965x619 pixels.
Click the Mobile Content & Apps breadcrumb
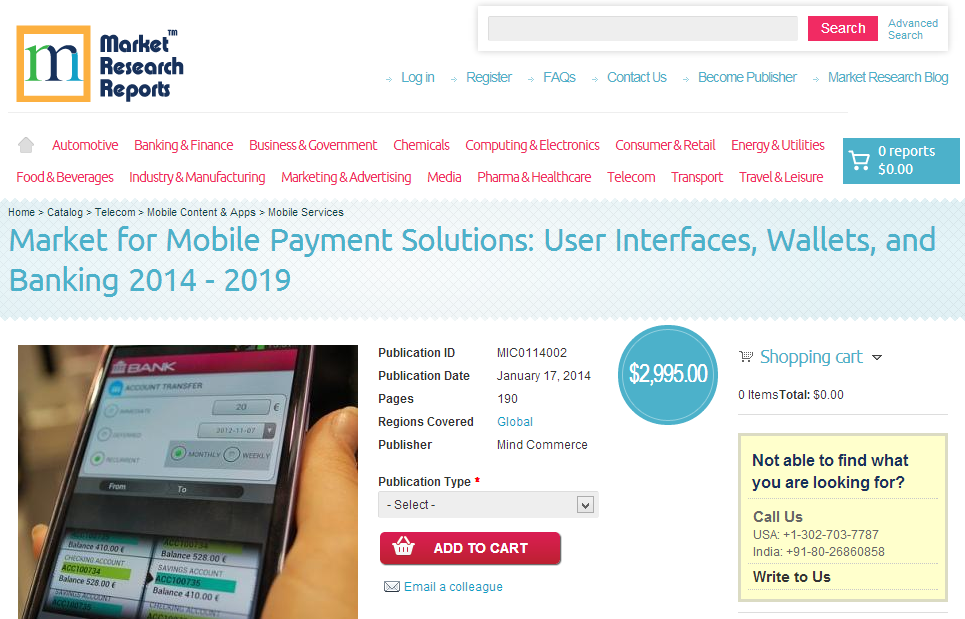point(201,212)
